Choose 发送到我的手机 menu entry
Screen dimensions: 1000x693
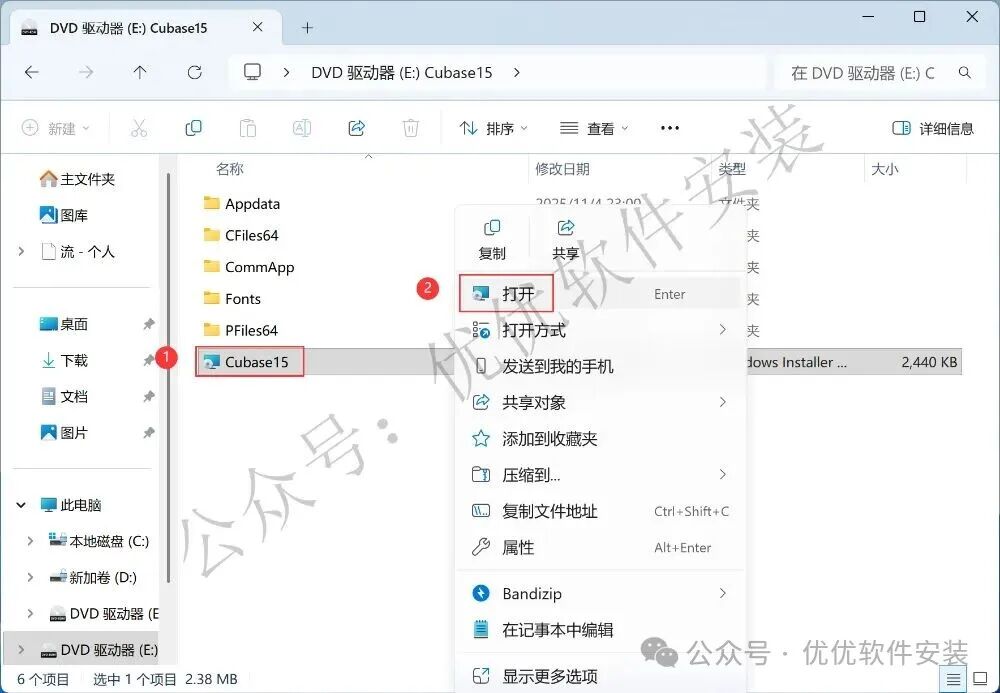[600, 367]
